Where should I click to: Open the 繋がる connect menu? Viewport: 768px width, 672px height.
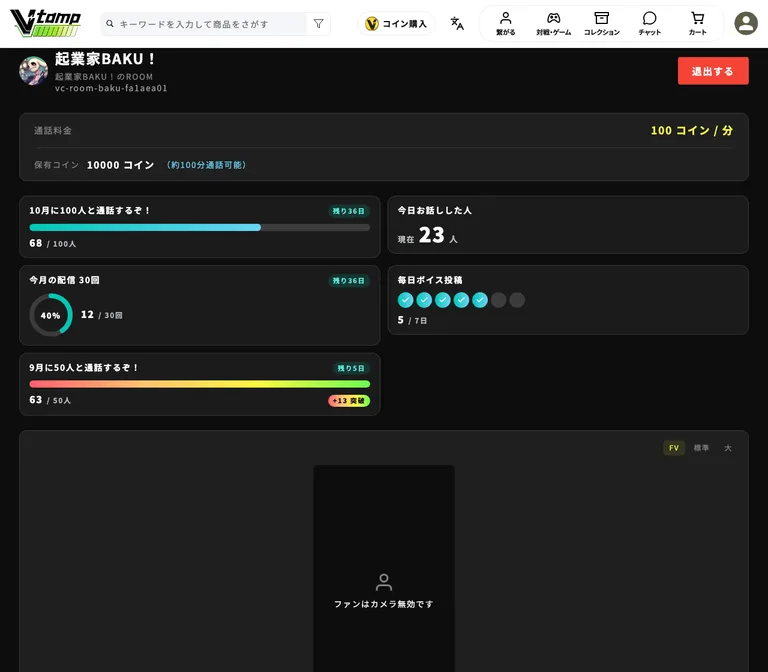point(505,24)
